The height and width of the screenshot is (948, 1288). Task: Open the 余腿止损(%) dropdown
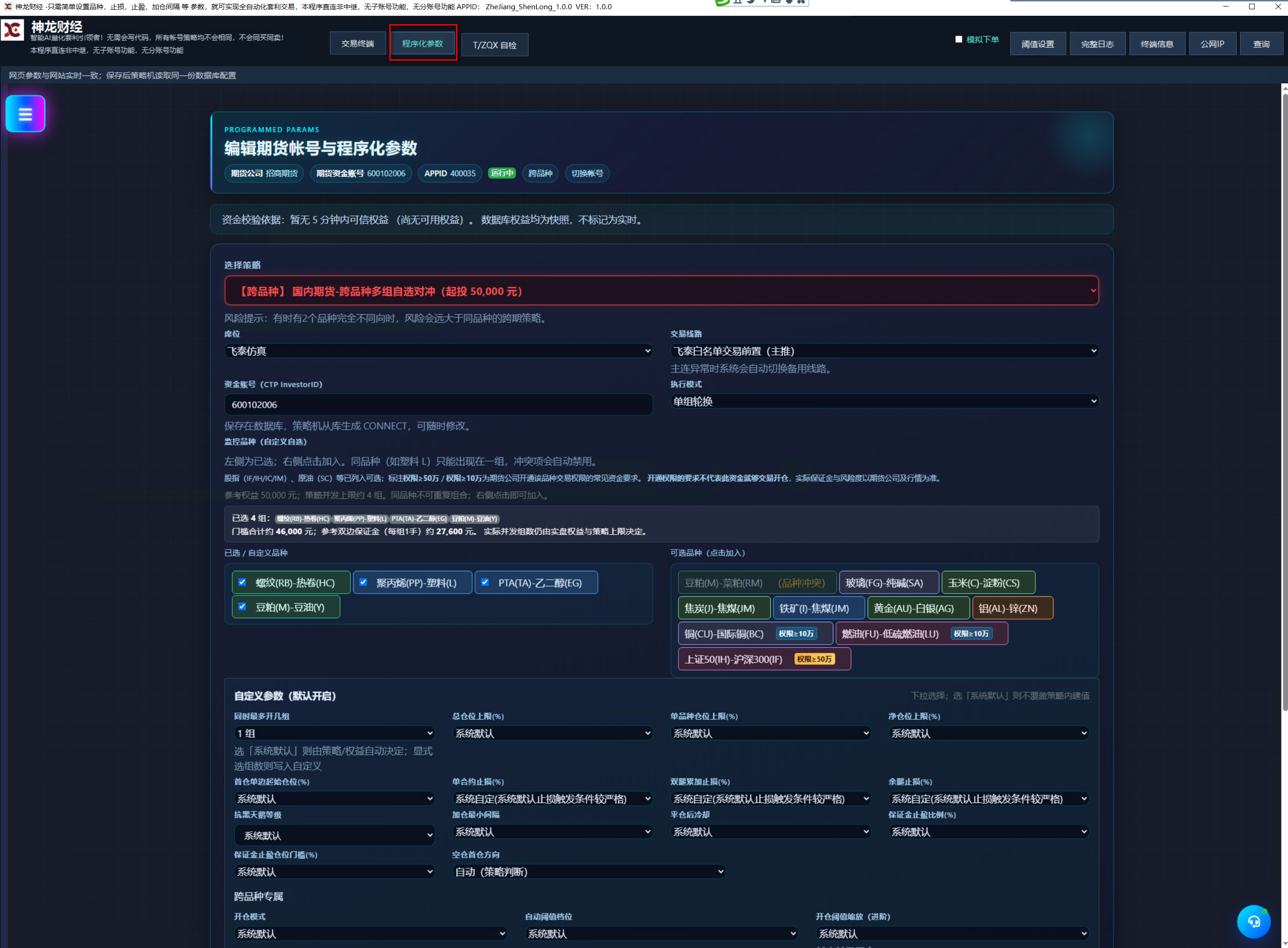[x=989, y=799]
